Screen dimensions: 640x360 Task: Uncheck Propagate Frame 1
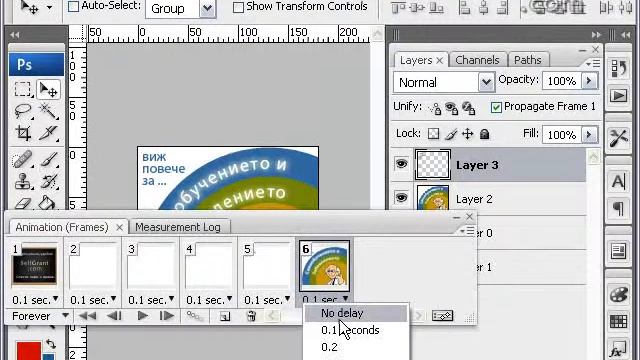(x=496, y=107)
